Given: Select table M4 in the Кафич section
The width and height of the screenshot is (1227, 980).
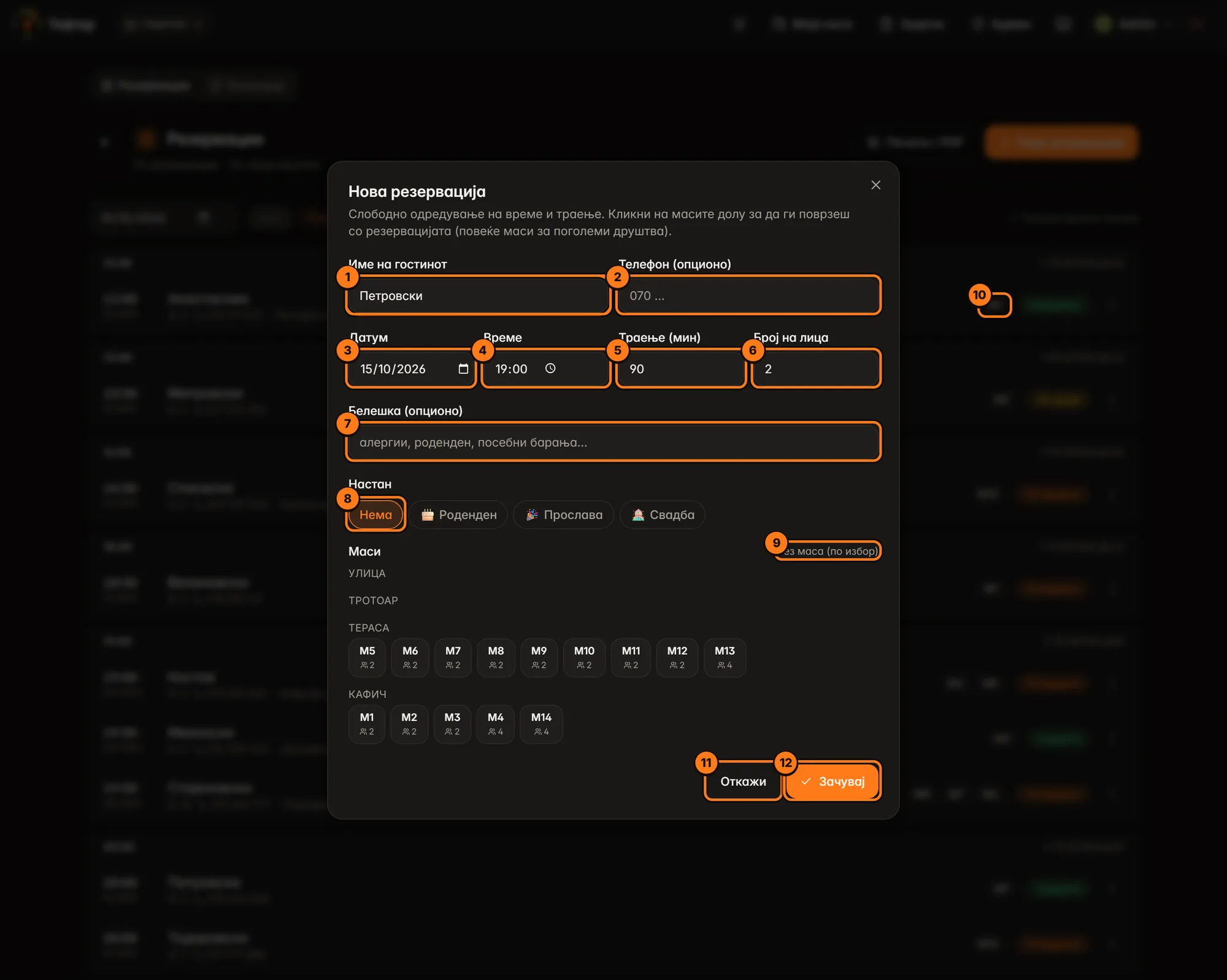Looking at the screenshot, I should tap(496, 724).
